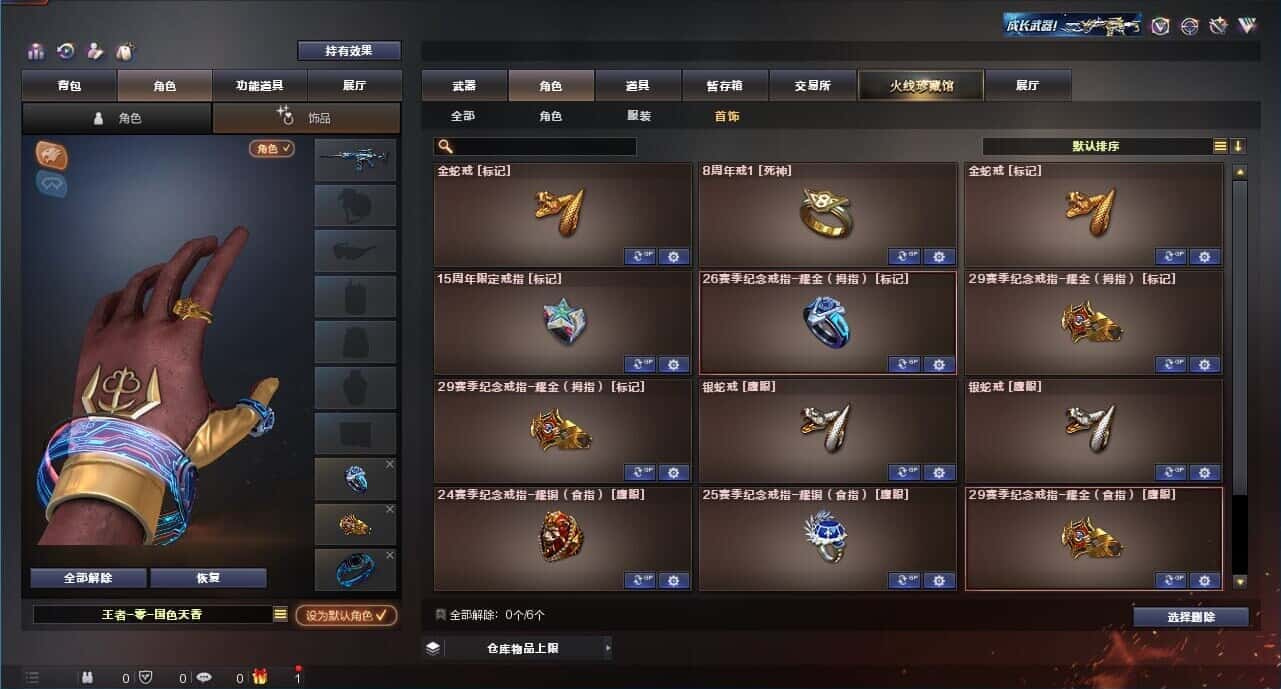1281x689 pixels.
Task: Select the blue goggles badge icon
Action: point(52,184)
